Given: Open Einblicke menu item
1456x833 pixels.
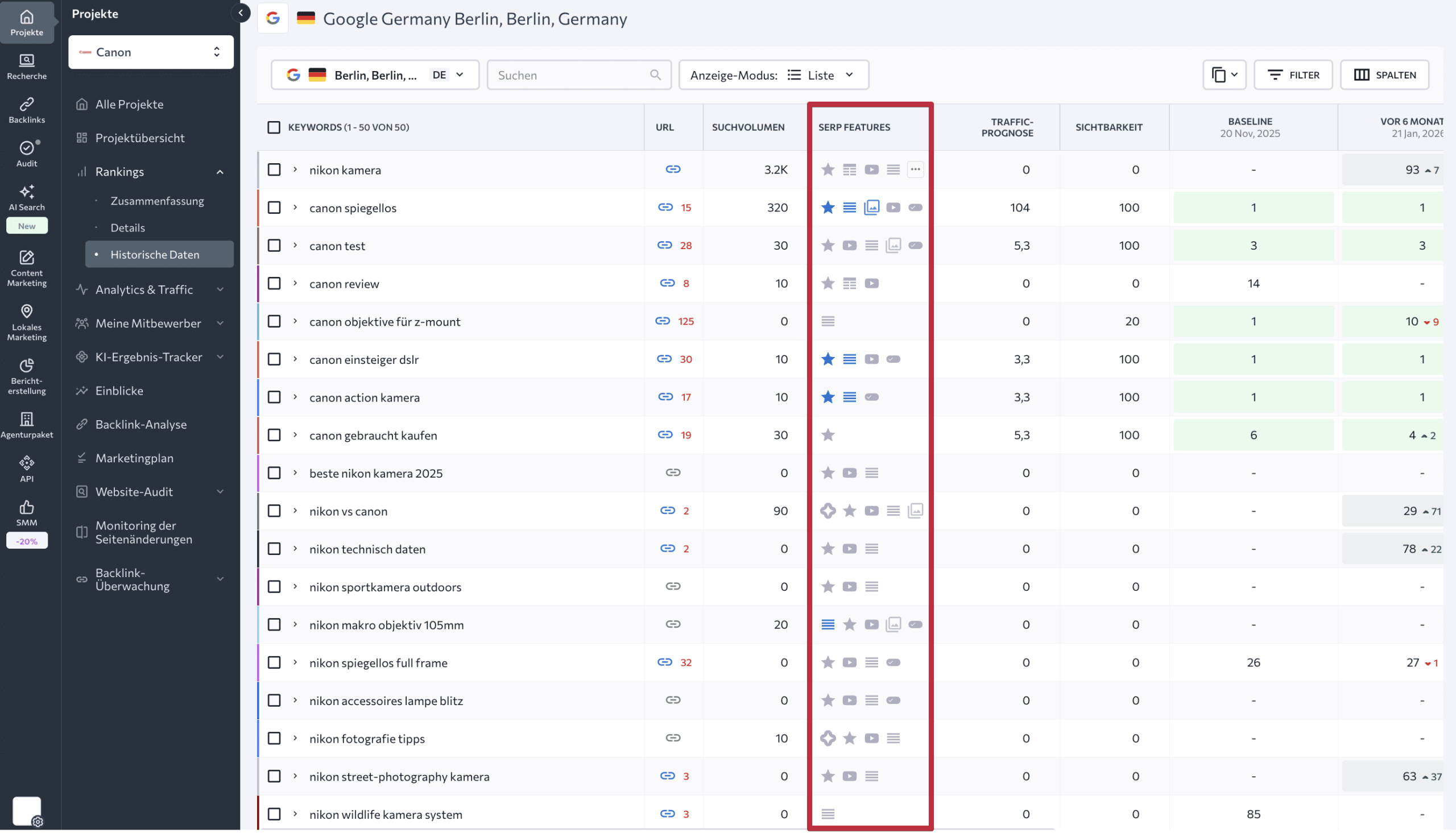Looking at the screenshot, I should pyautogui.click(x=119, y=391).
